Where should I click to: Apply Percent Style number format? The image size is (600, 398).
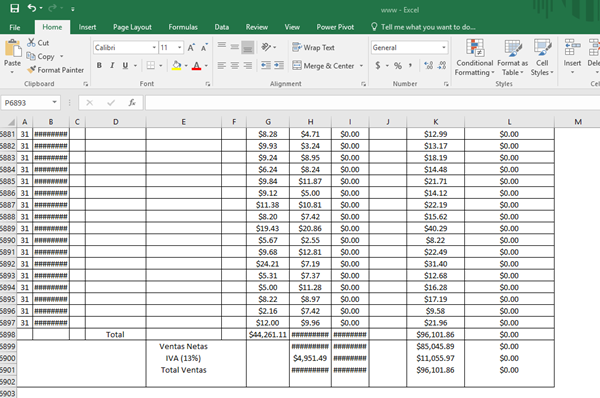[x=398, y=65]
